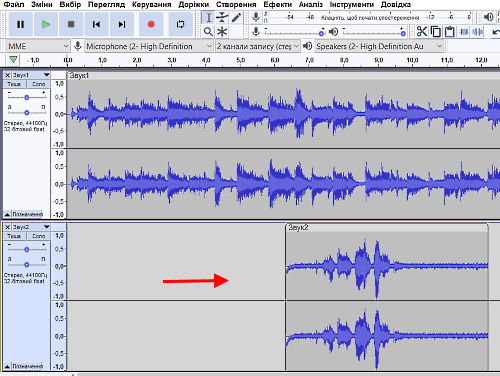Start playback with the green Play button
The height and width of the screenshot is (376, 500).
pos(46,24)
